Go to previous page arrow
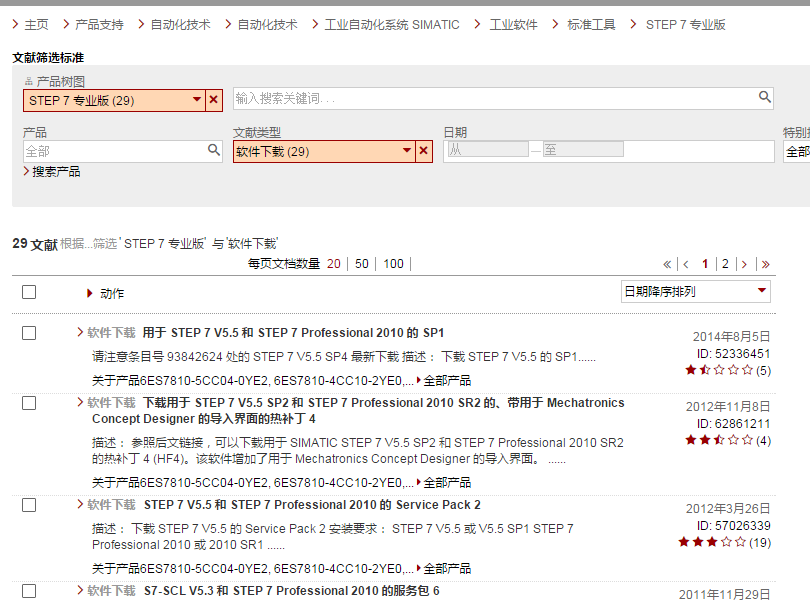Image resolution: width=810 pixels, height=608 pixels. point(686,264)
